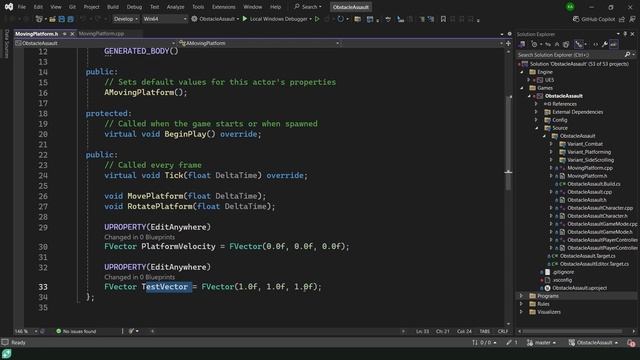Open the Debug menu
Image resolution: width=640 pixels, height=360 pixels.
(x=134, y=7)
